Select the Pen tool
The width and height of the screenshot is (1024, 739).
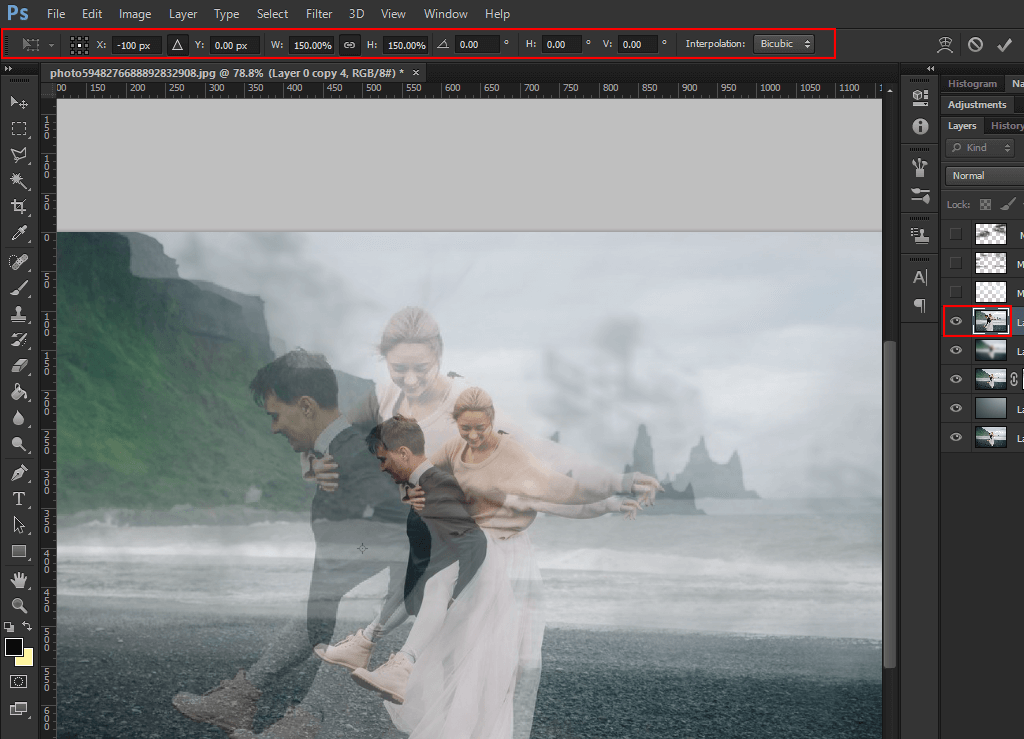tap(19, 473)
